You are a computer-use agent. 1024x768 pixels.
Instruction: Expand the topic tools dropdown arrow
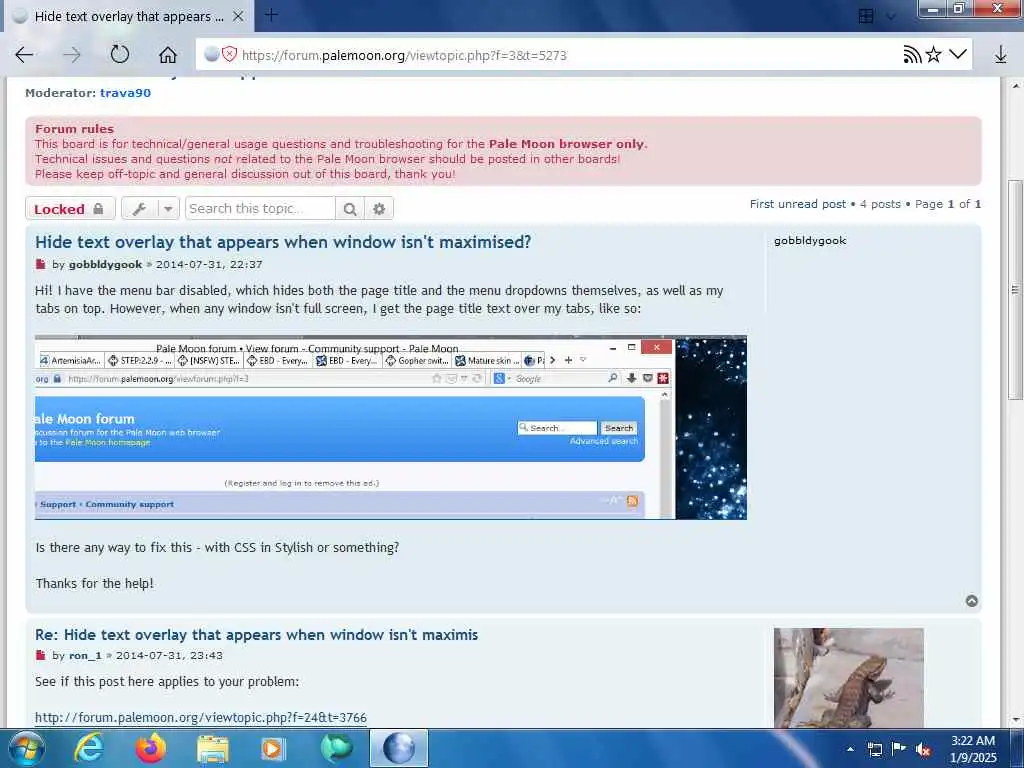coord(168,209)
